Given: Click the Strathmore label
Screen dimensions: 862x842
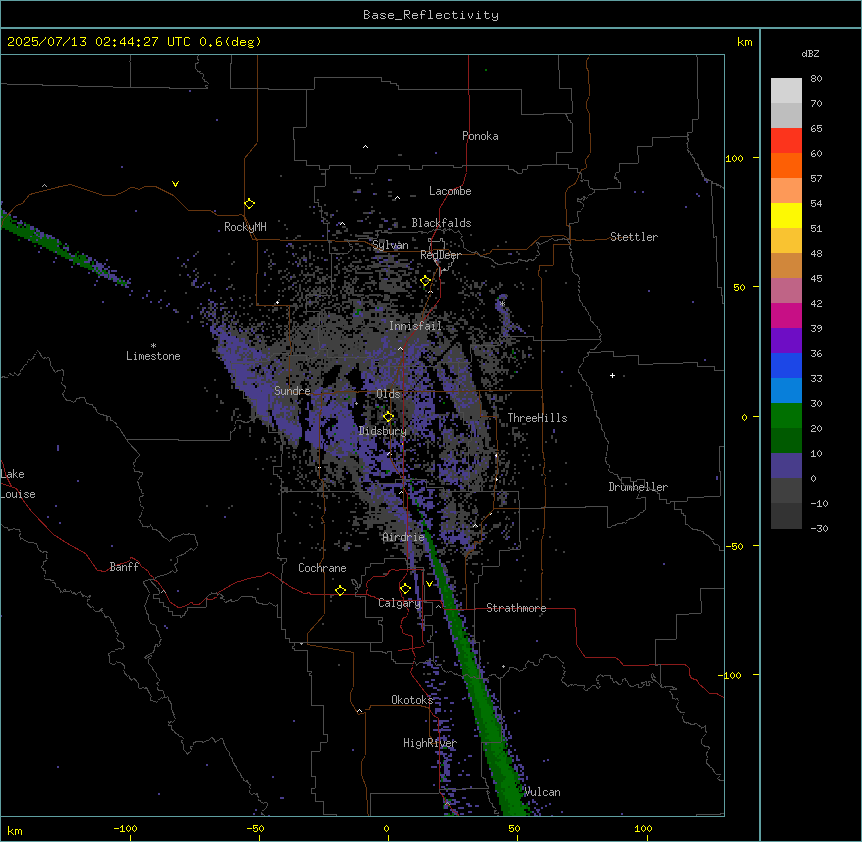Looking at the screenshot, I should click(516, 608).
